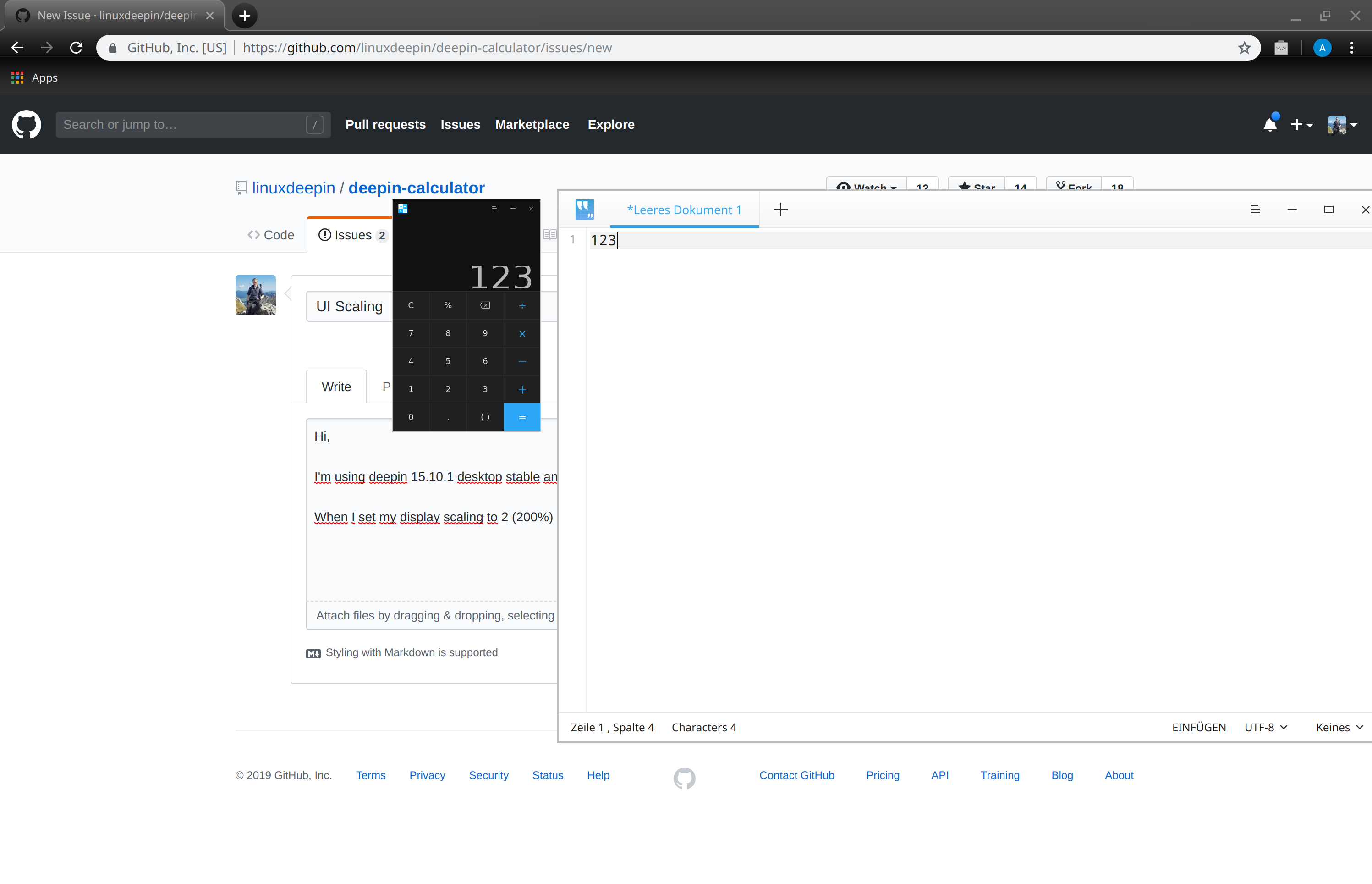Open GitHub notifications bell
The image size is (1372, 884).
[x=1270, y=125]
